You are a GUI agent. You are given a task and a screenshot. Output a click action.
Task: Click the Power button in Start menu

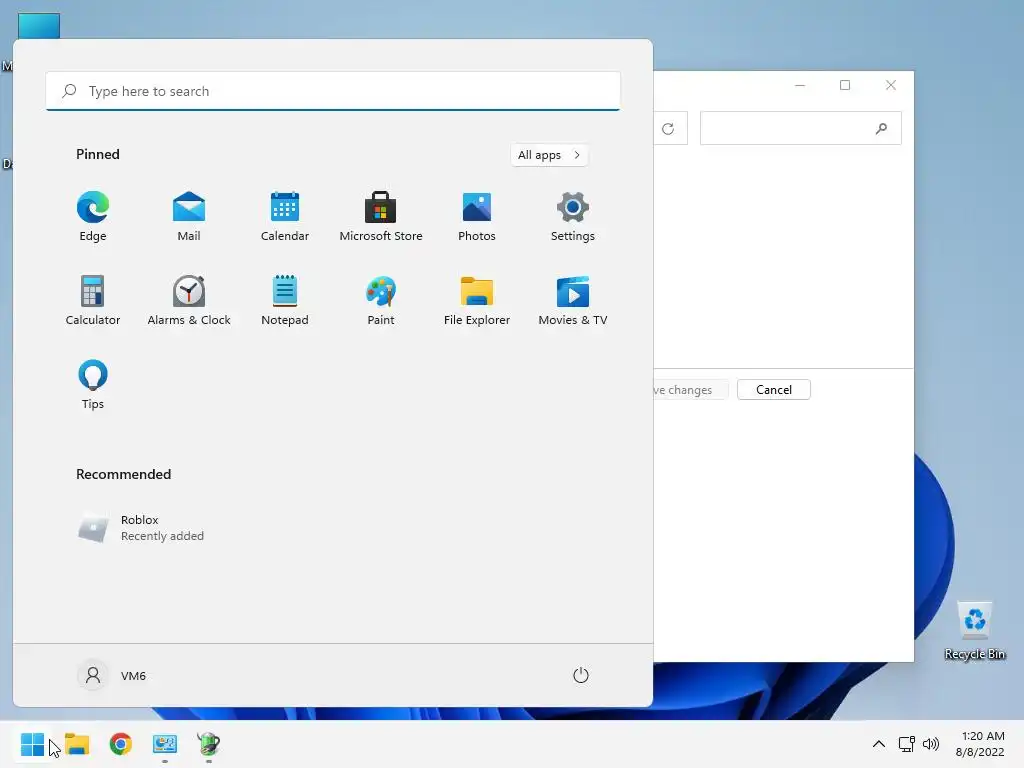click(x=581, y=675)
